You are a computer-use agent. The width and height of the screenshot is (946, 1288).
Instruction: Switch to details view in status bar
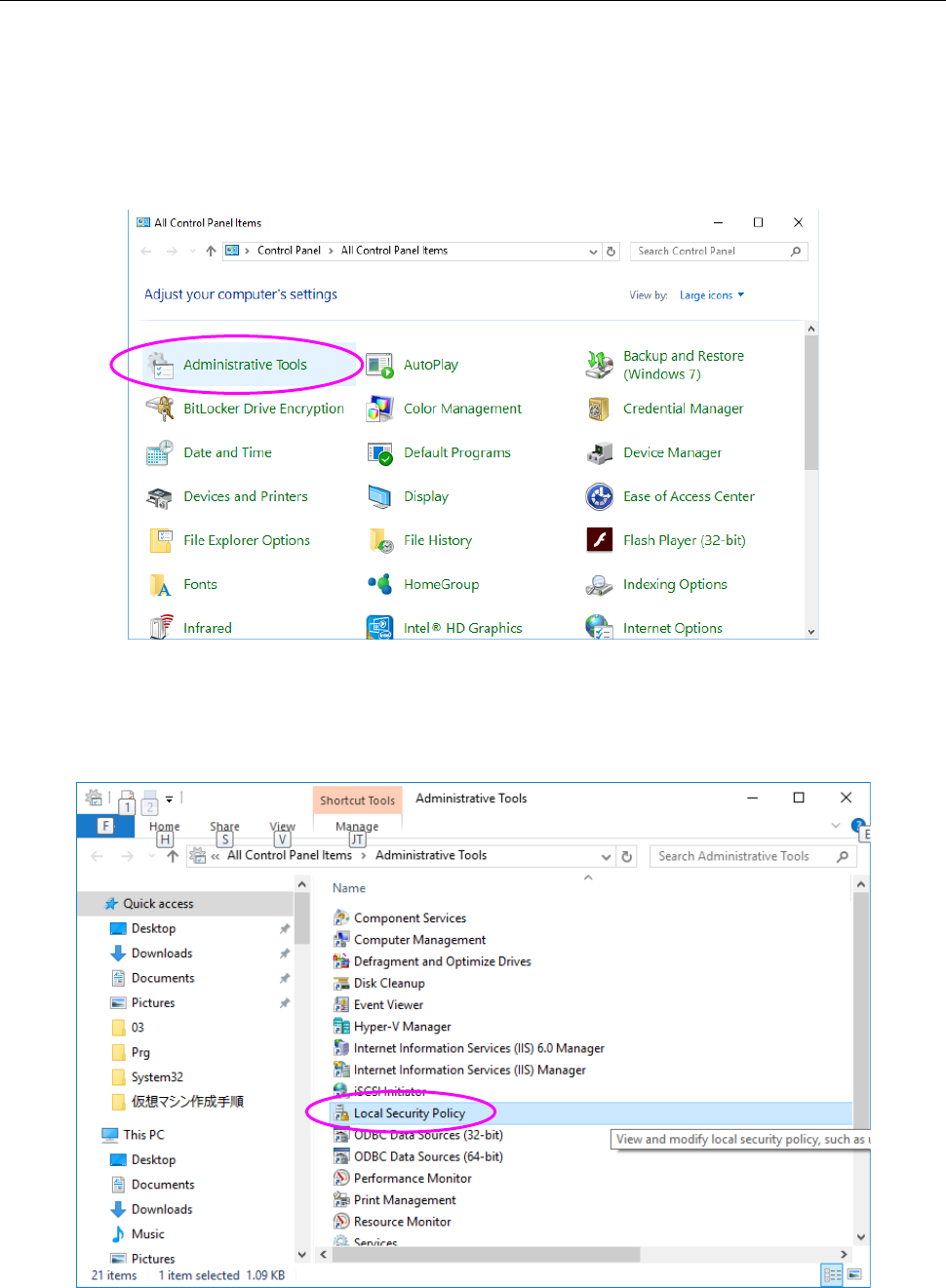point(832,1274)
